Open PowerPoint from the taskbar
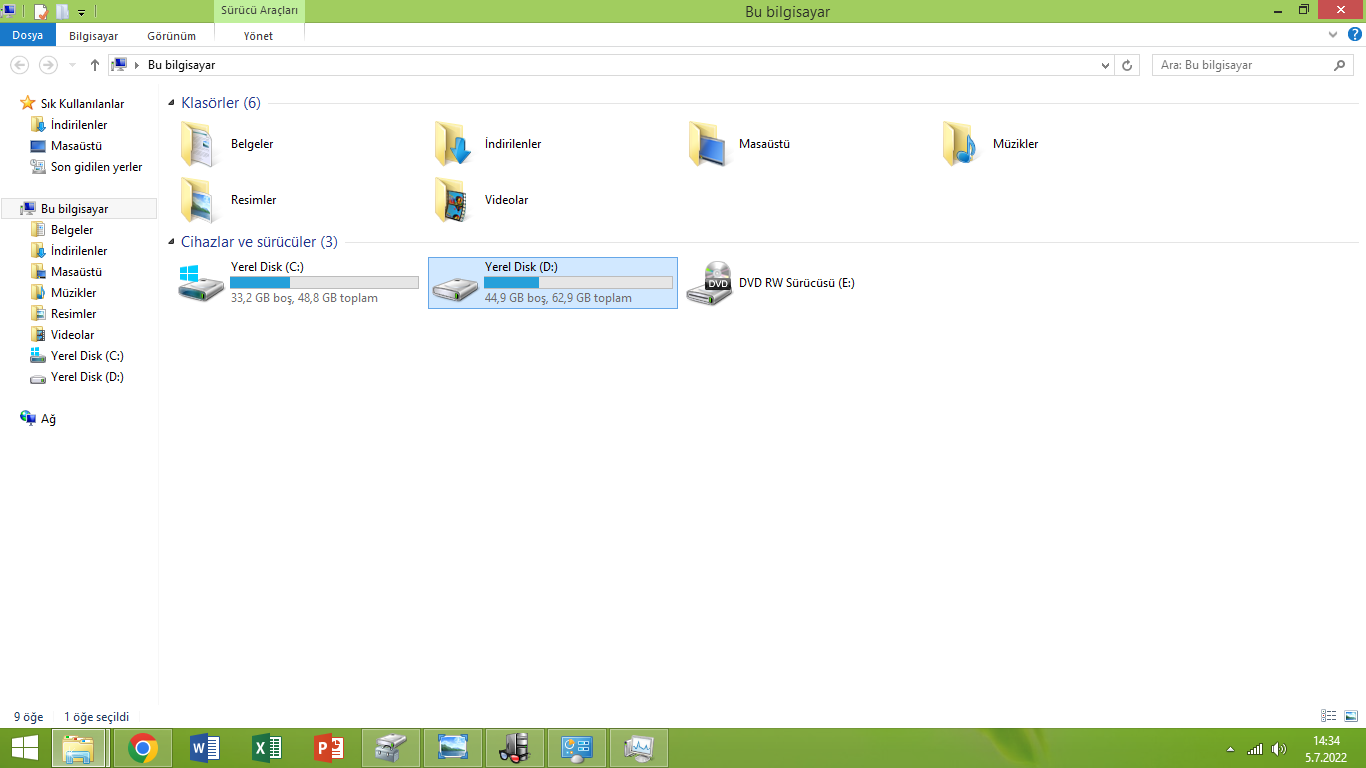Screen dimensions: 1366x768 (328, 748)
